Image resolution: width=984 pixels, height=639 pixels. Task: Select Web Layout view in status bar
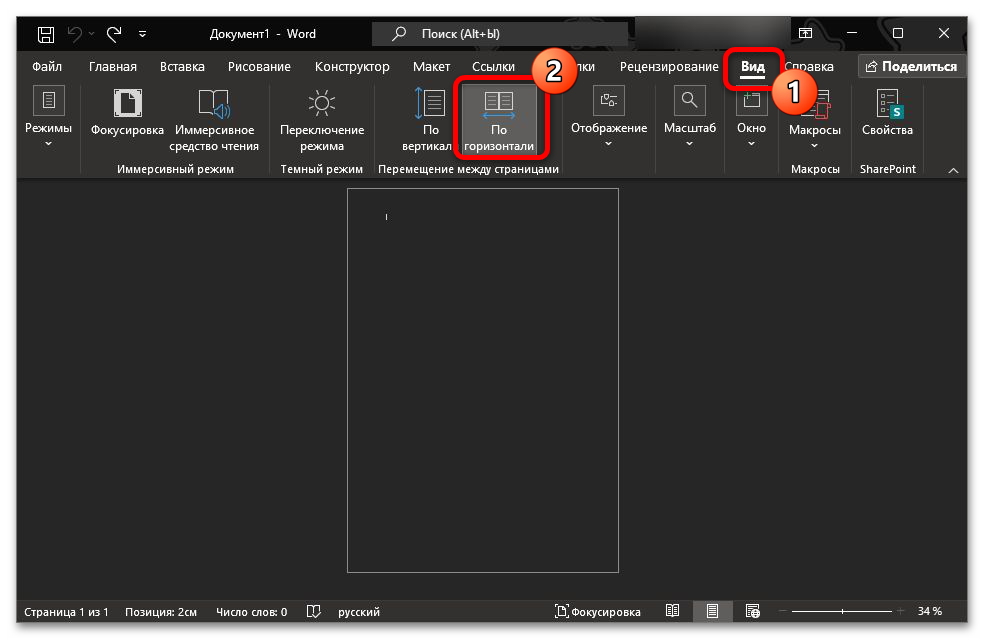pos(751,611)
